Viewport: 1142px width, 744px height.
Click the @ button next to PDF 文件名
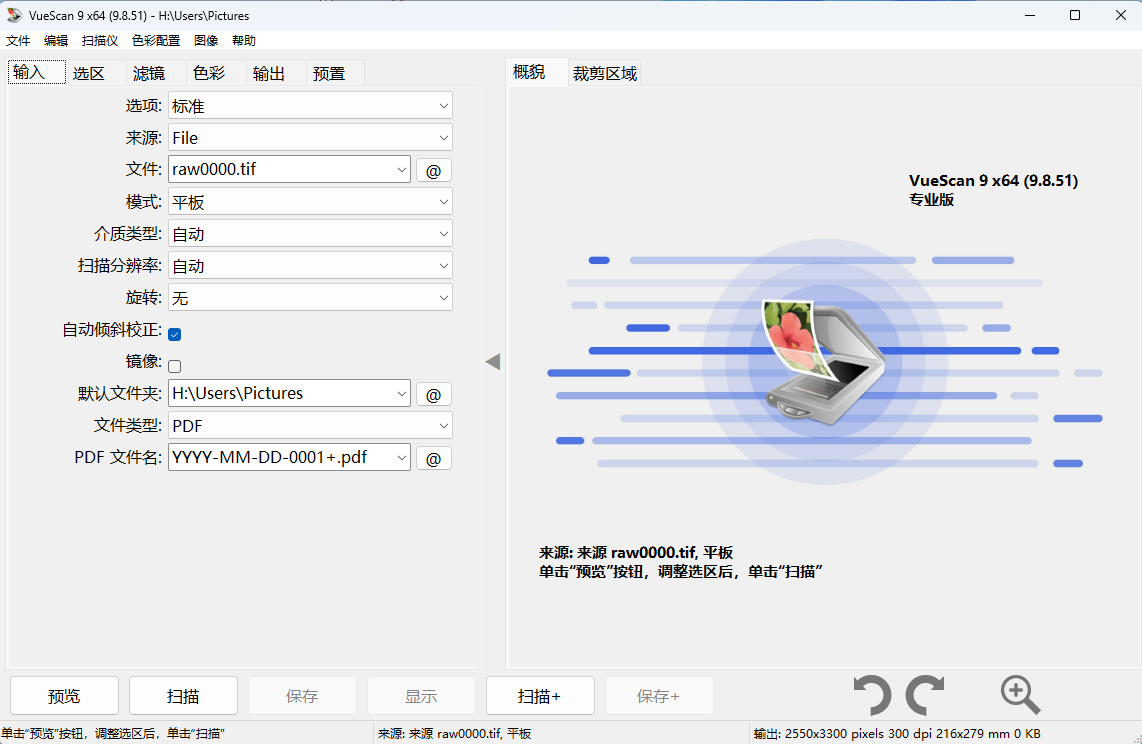433,459
